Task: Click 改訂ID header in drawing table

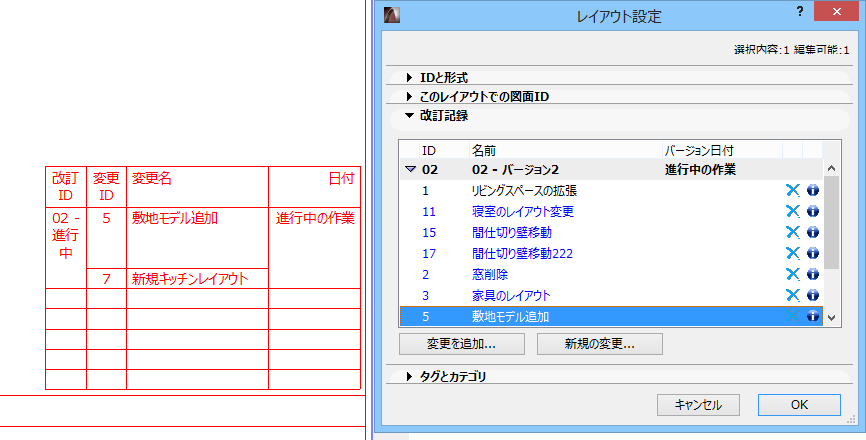Action: click(66, 187)
